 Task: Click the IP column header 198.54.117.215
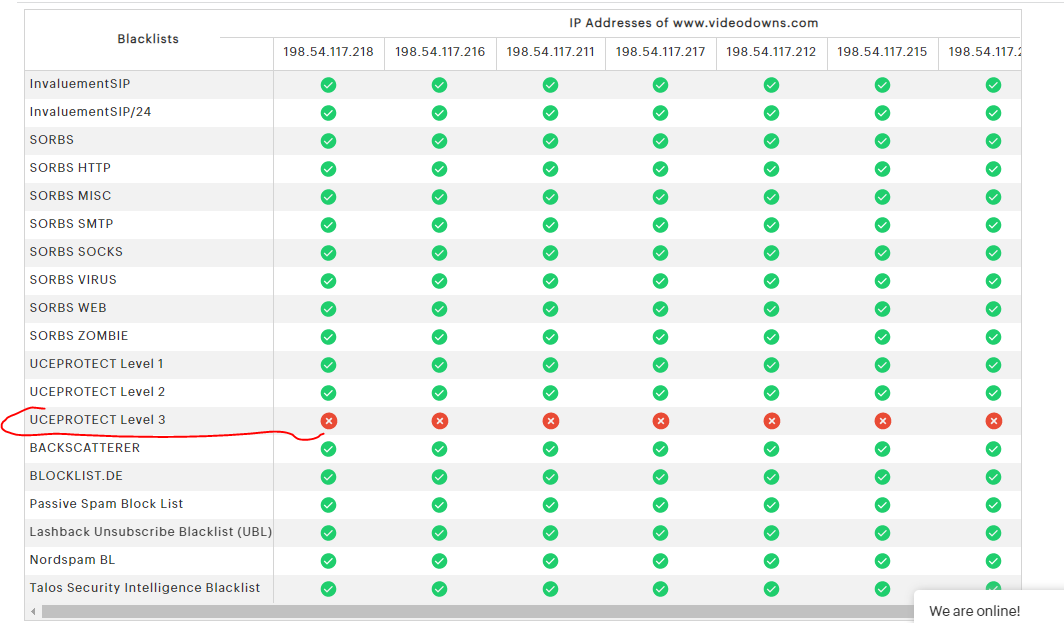pyautogui.click(x=882, y=52)
